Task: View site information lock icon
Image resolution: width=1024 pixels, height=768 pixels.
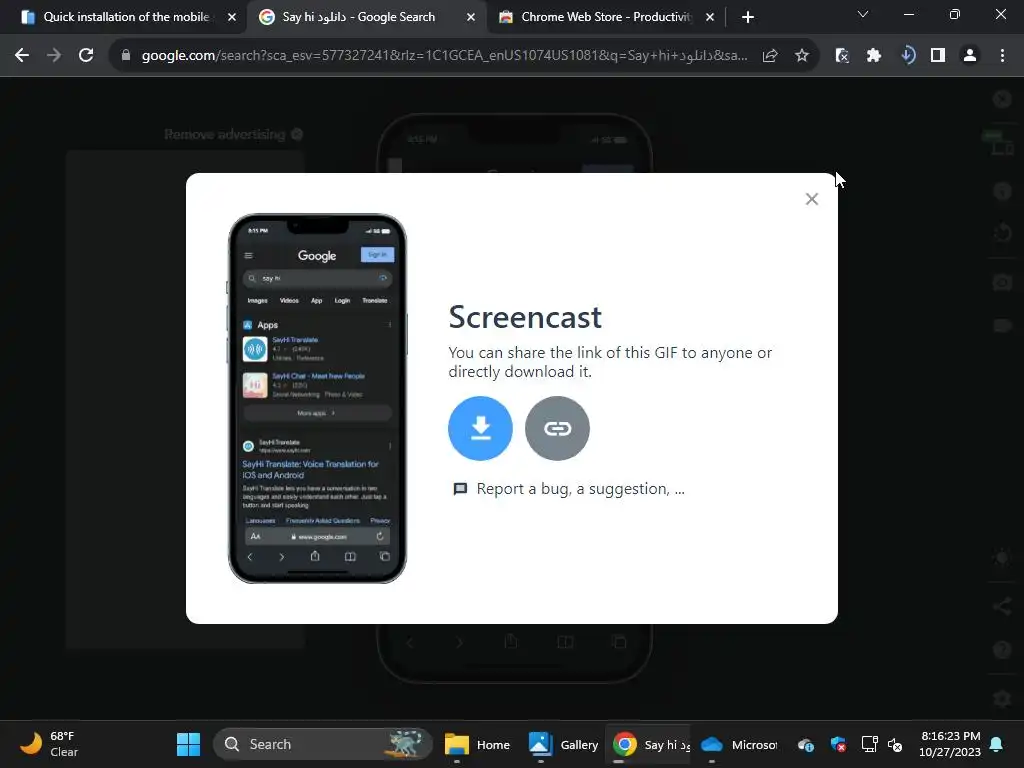Action: [x=126, y=56]
